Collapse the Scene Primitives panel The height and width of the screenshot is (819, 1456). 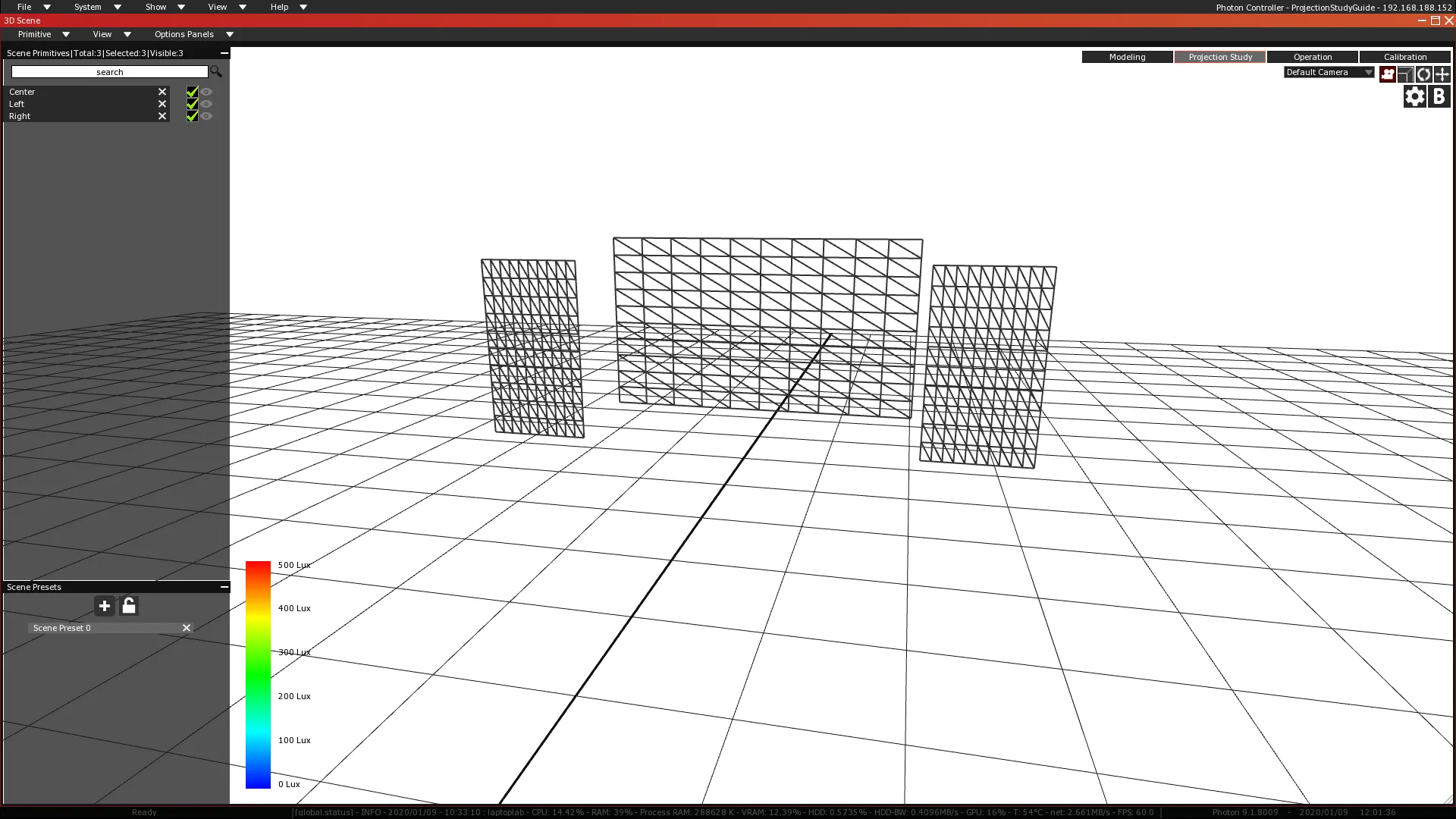click(224, 53)
